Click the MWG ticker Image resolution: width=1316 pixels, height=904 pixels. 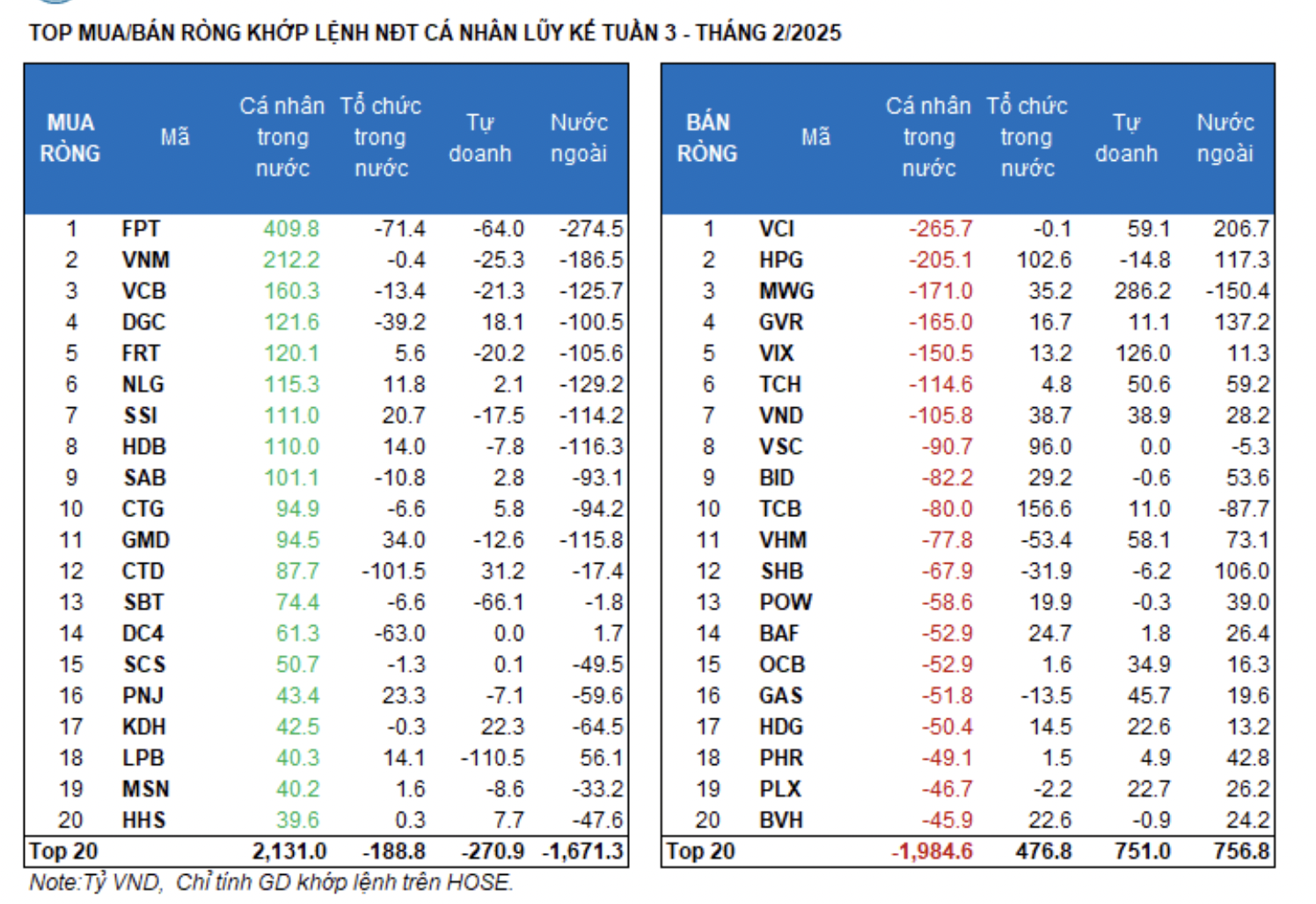click(x=786, y=291)
